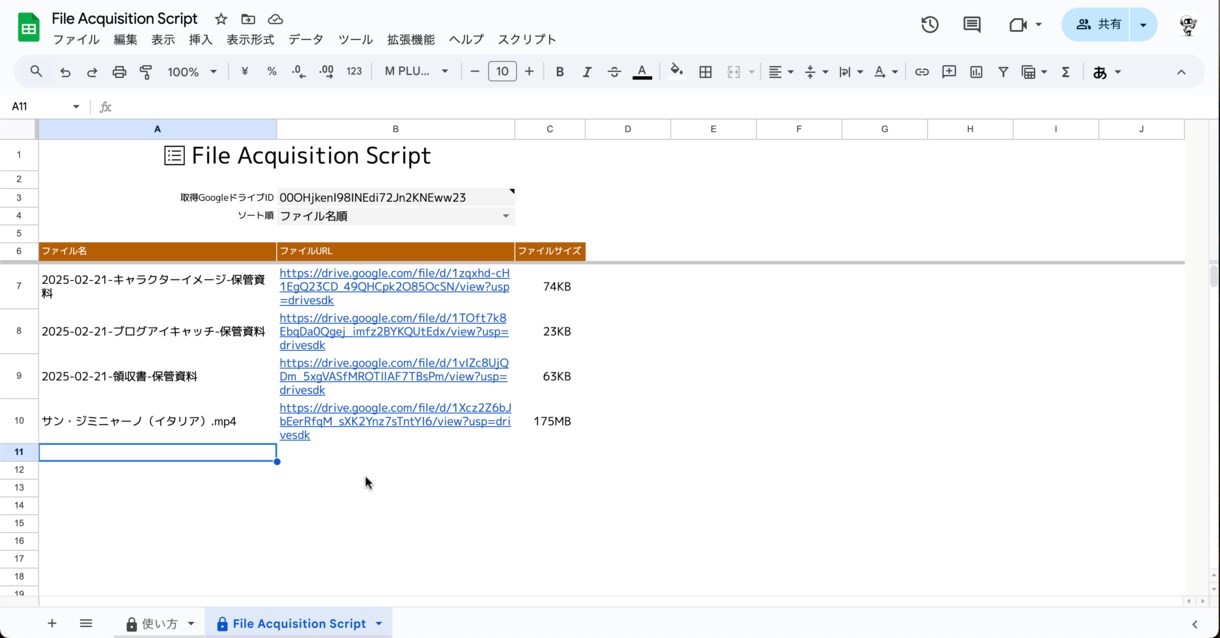This screenshot has height=638, width=1220.
Task: Star this document
Action: [x=221, y=19]
